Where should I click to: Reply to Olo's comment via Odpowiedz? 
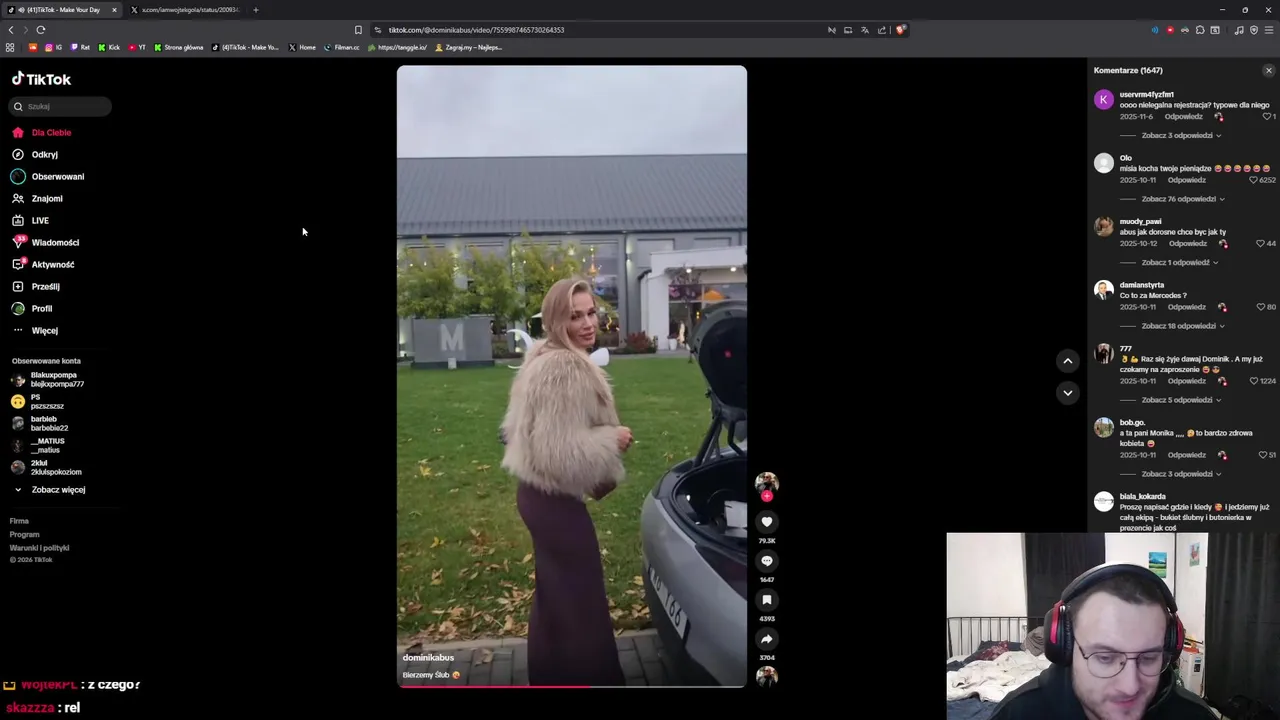click(x=1187, y=180)
